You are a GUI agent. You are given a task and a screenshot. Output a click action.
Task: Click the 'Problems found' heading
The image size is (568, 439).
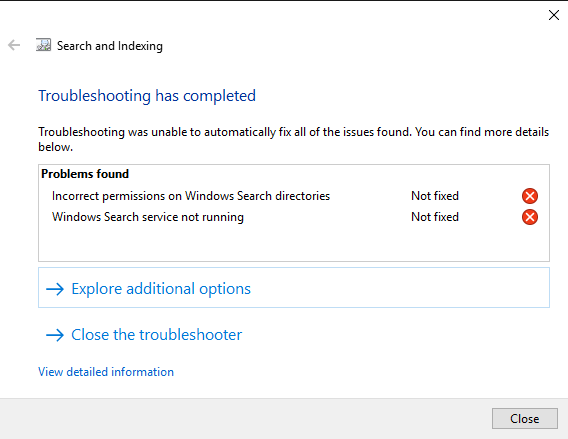pos(85,174)
